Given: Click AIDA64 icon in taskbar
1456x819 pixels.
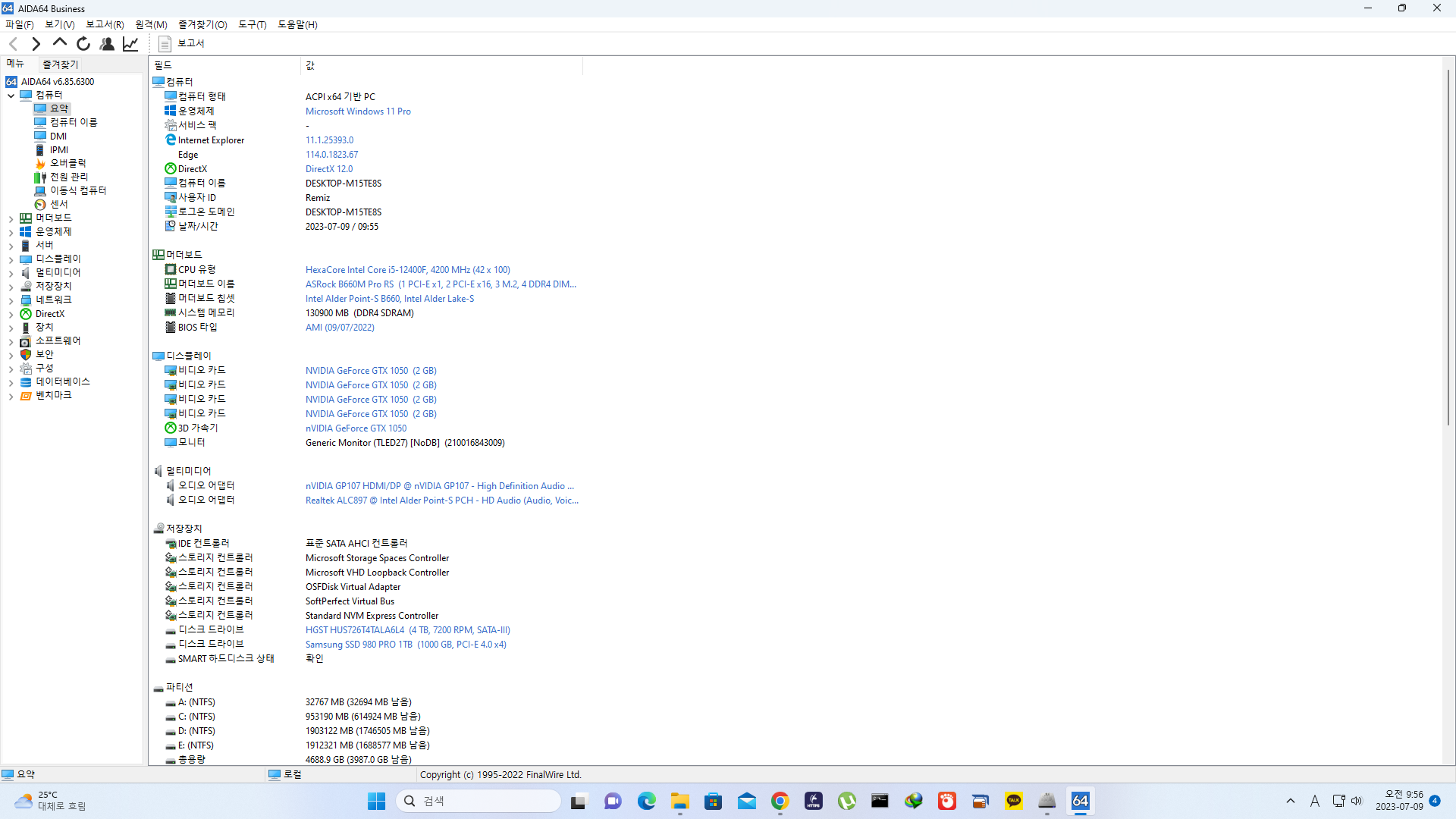Looking at the screenshot, I should pyautogui.click(x=1081, y=801).
